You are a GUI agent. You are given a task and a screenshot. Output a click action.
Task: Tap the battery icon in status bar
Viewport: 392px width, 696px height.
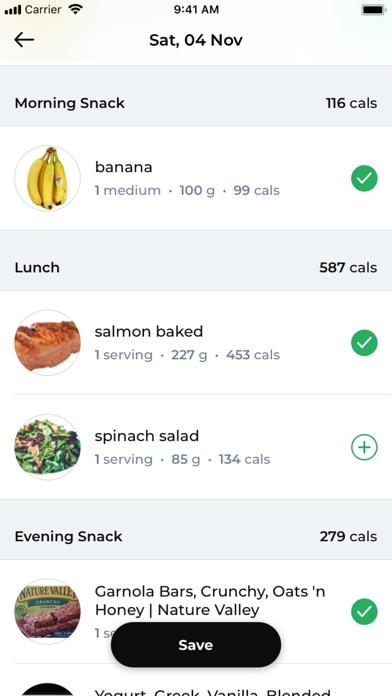pos(373,9)
